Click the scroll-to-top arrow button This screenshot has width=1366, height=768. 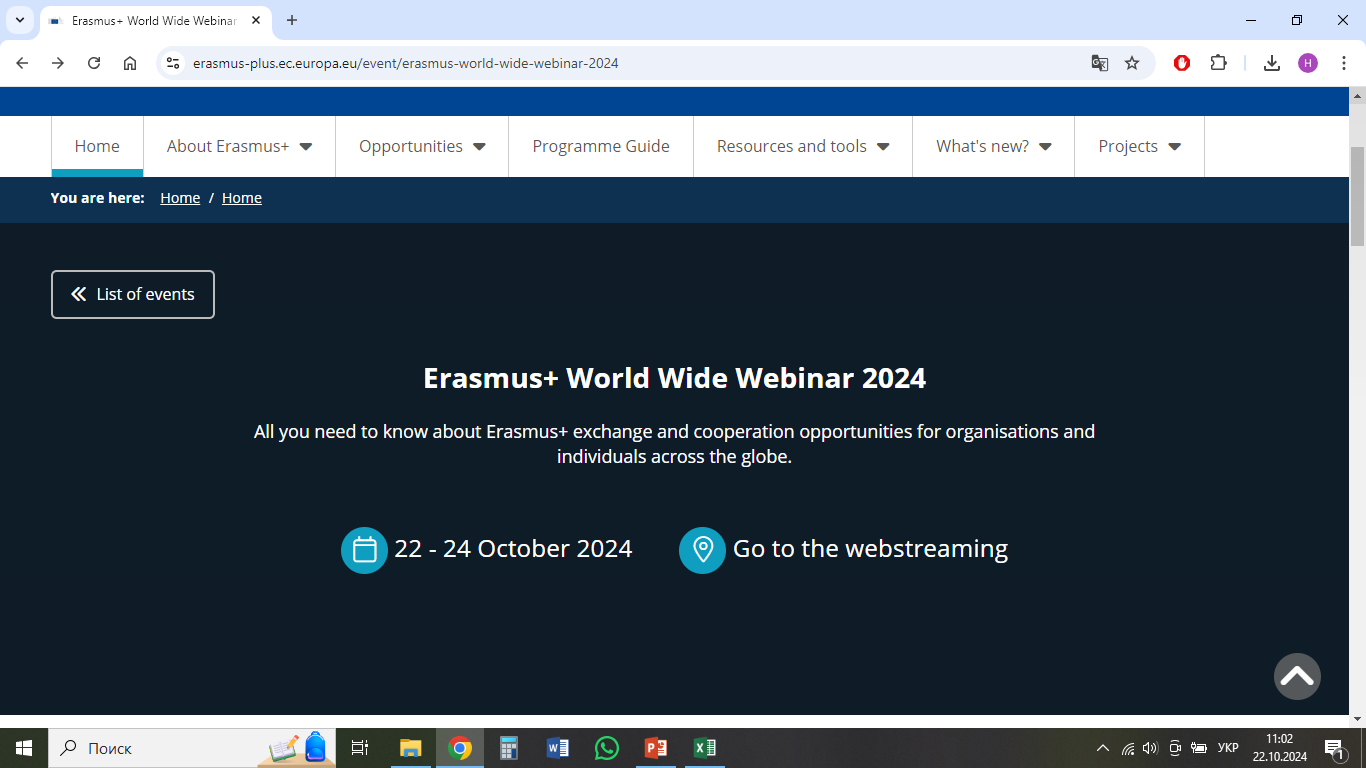[x=1297, y=676]
